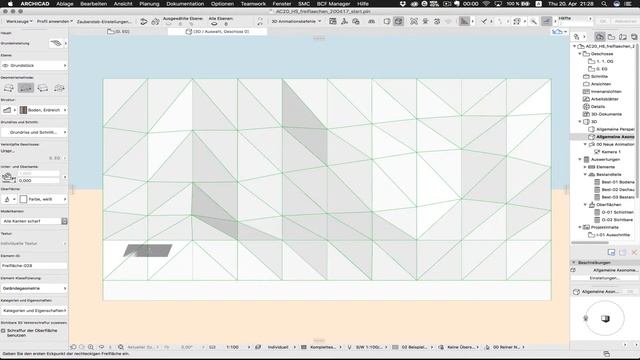Open the 3D Animationsdatei dropdown
640x360 pixels.
(x=296, y=21)
